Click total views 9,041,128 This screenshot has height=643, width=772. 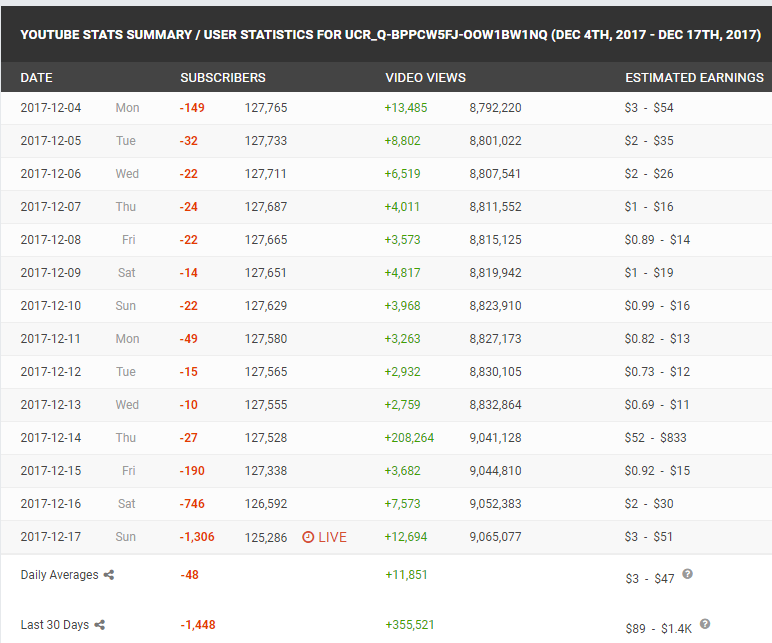tap(495, 438)
